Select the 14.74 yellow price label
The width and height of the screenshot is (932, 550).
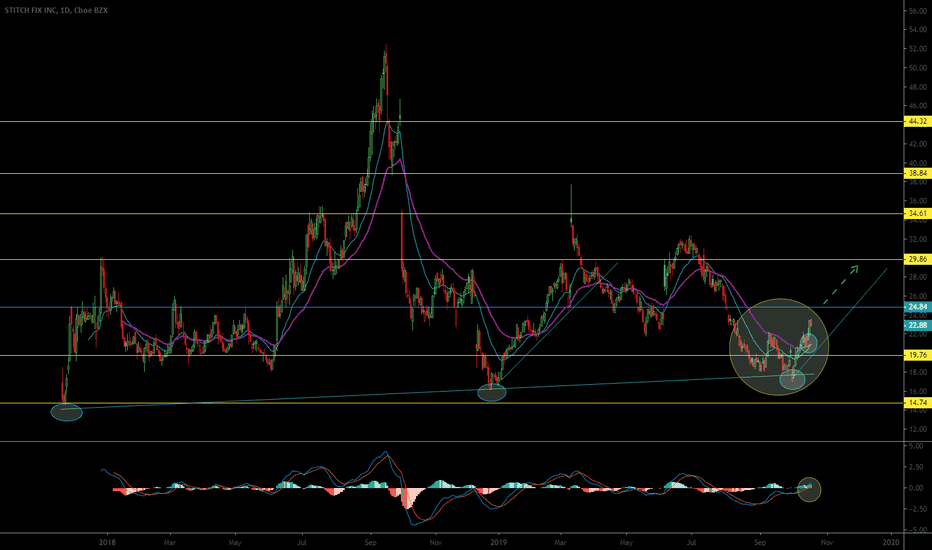coord(917,403)
